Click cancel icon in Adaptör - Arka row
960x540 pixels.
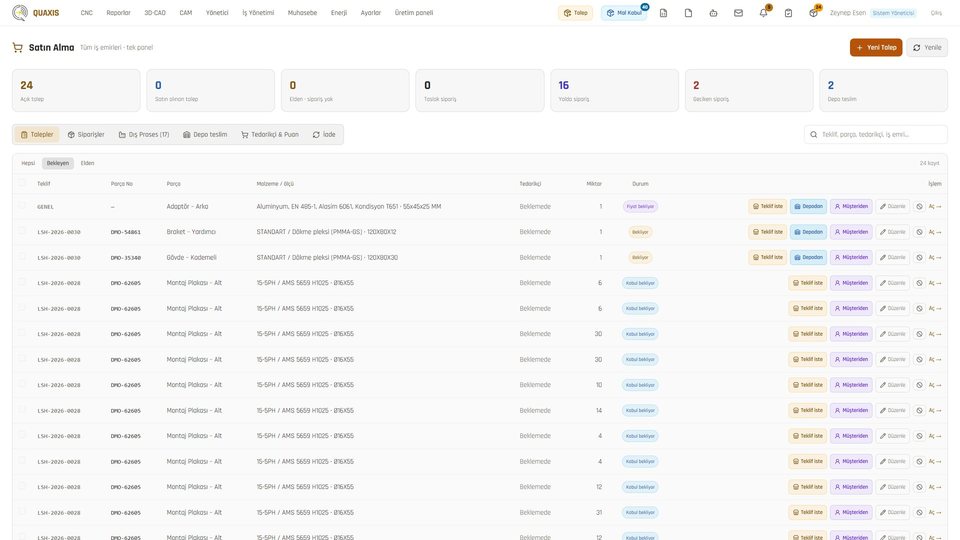coord(919,206)
